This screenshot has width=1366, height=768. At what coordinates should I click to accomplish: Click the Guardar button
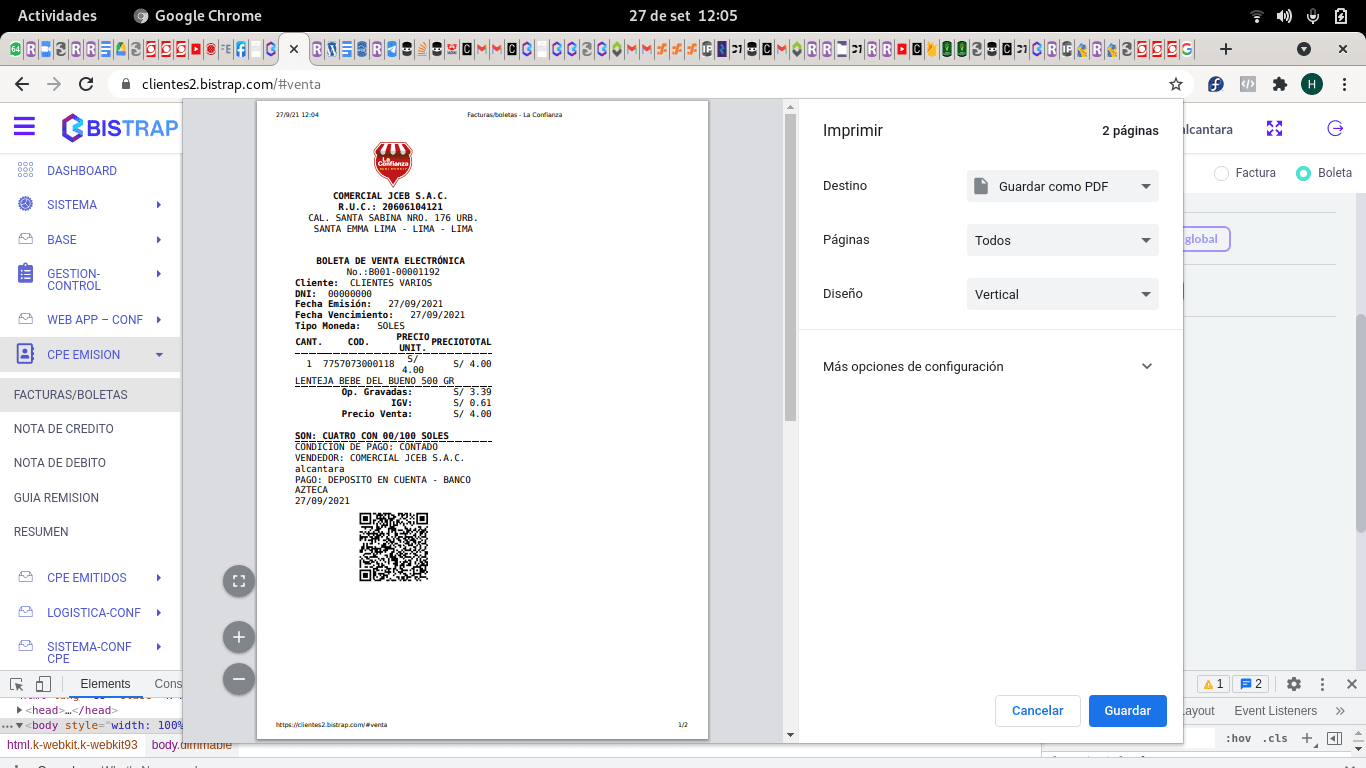tap(1127, 711)
